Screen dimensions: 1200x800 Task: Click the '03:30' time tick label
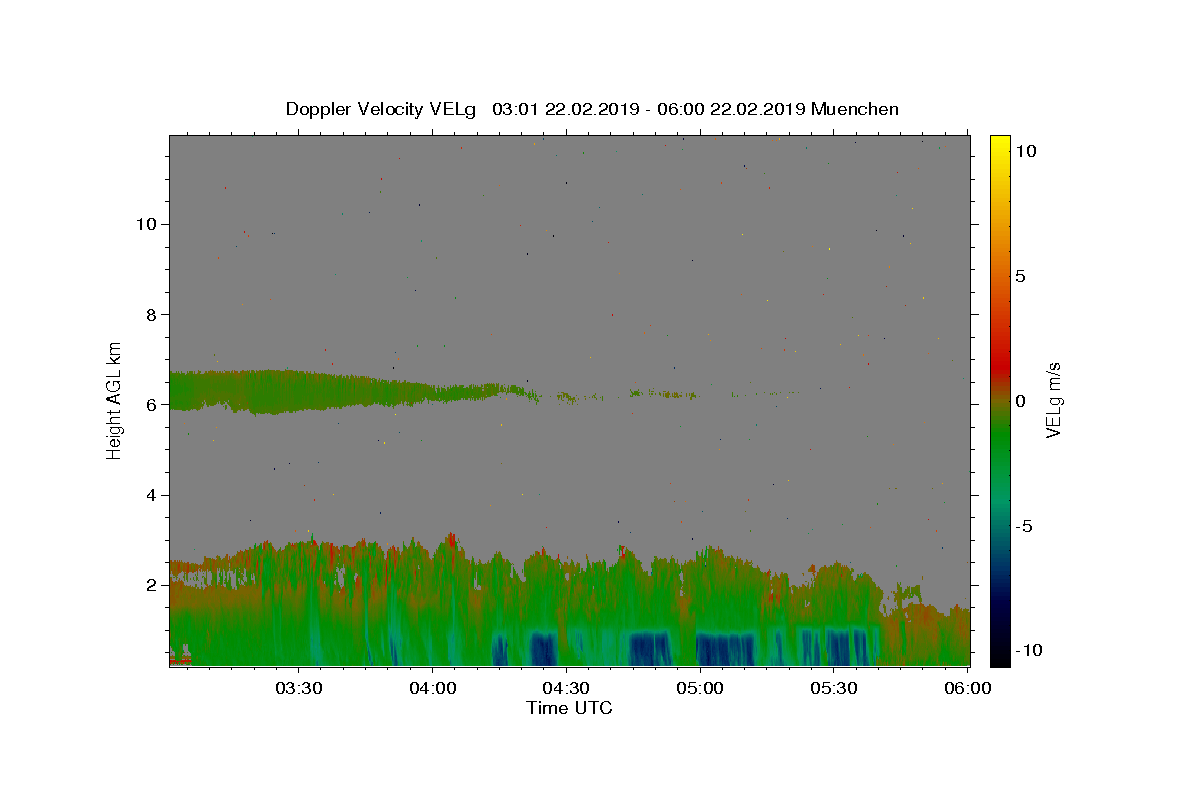point(299,688)
